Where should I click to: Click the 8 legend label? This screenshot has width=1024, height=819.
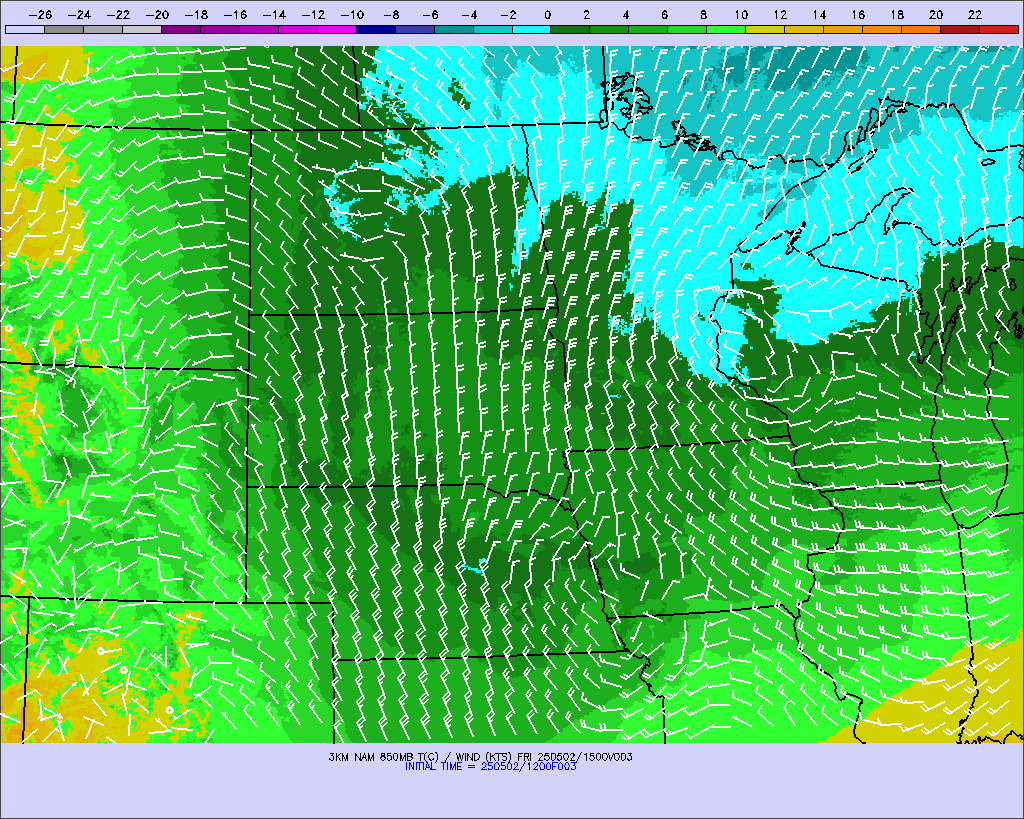tap(703, 14)
